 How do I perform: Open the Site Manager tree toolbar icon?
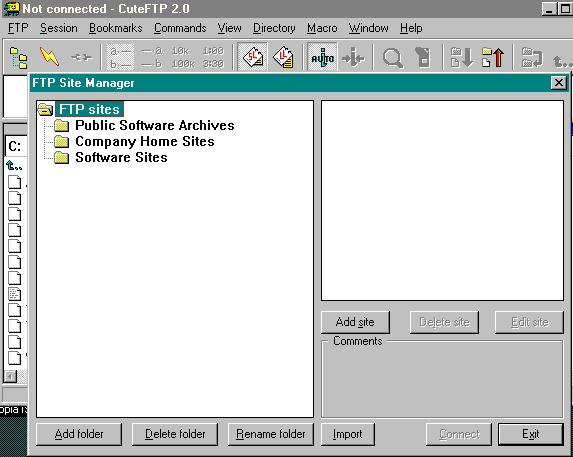[x=18, y=57]
